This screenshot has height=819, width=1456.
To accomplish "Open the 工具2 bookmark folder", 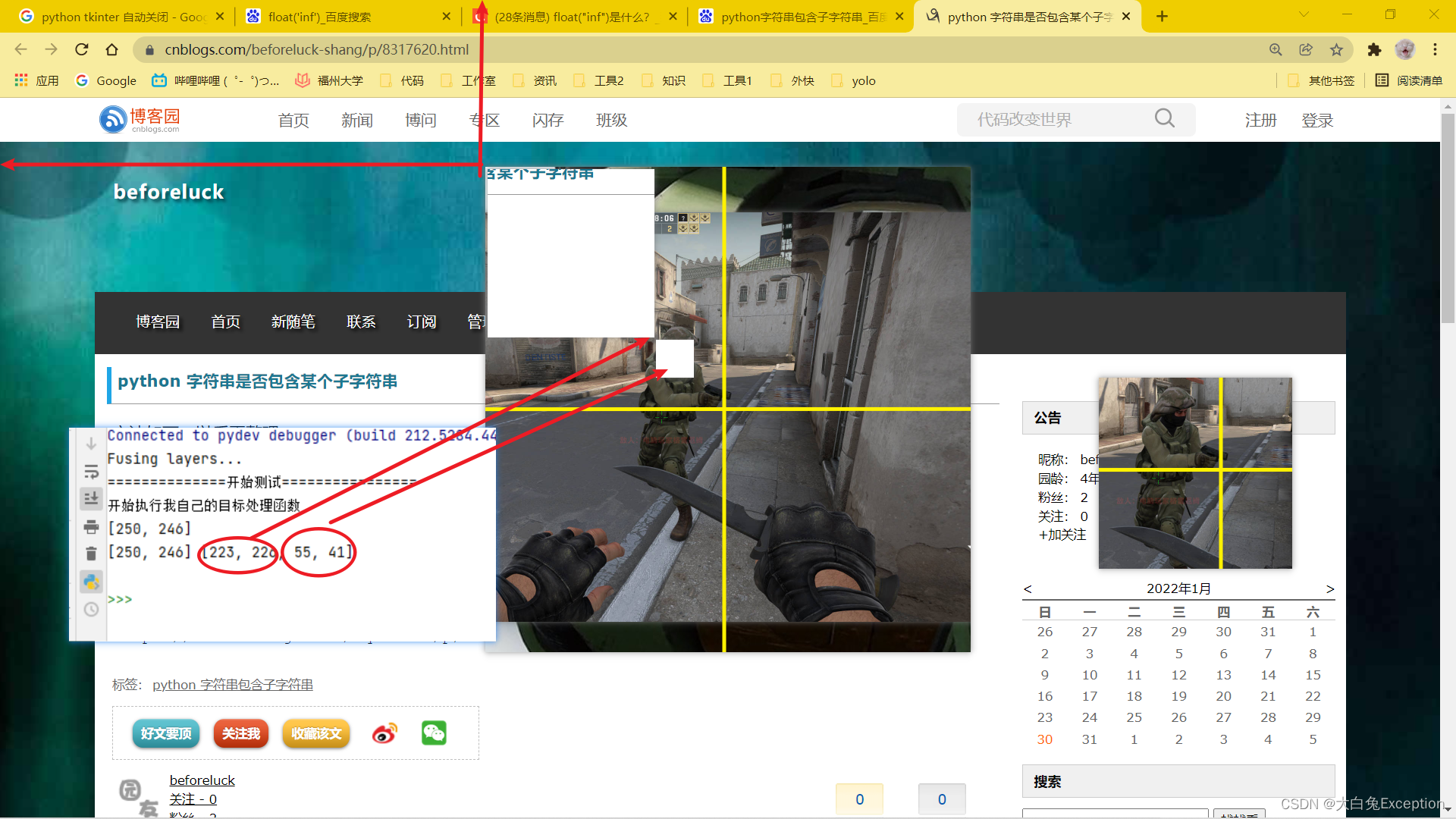I will pos(599,80).
